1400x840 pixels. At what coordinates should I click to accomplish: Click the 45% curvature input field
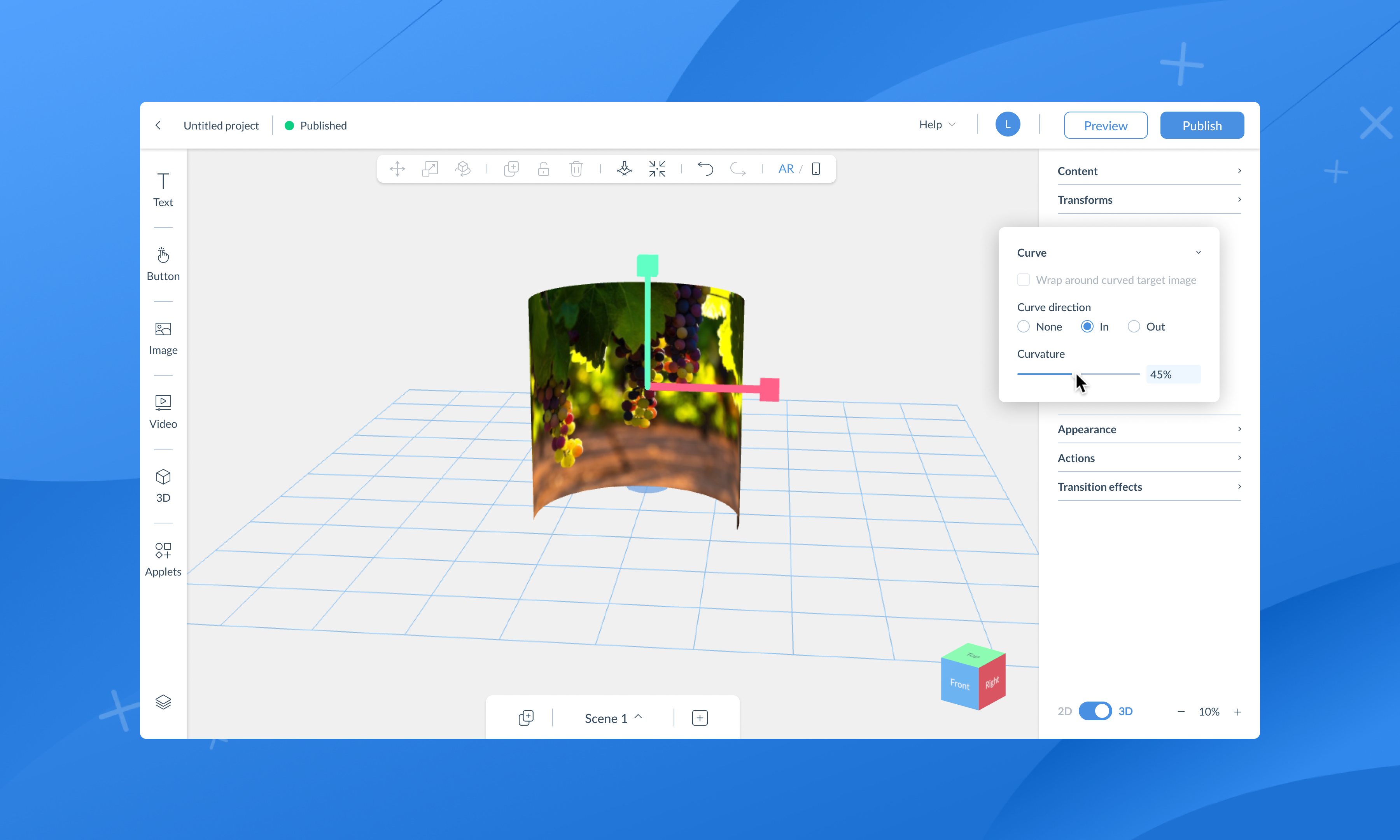1173,374
